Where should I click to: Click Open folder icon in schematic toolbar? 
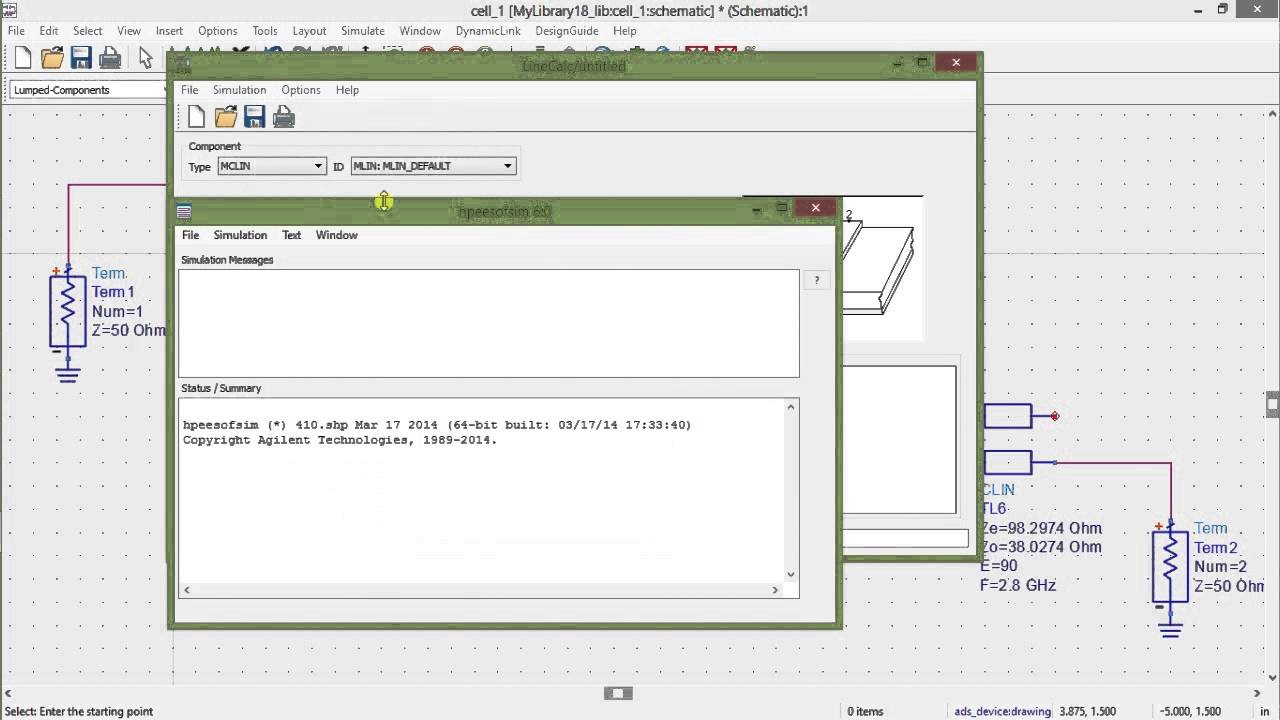[53, 58]
